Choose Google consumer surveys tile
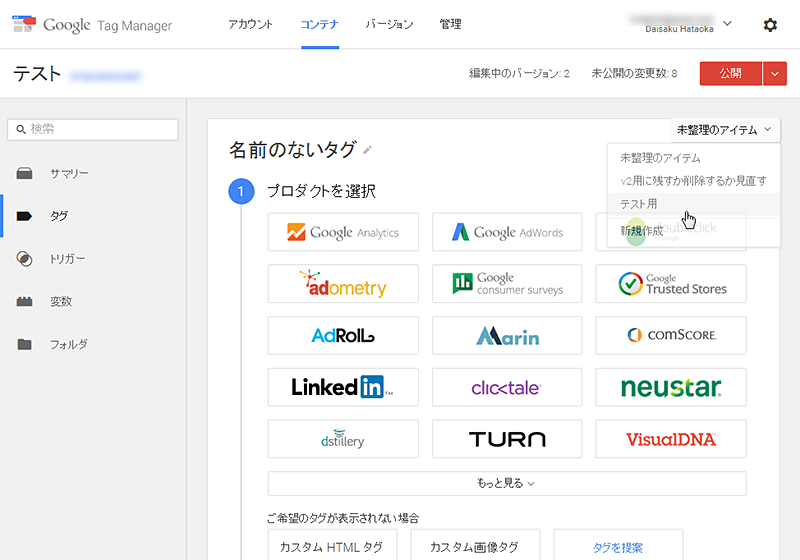The image size is (800, 560). tap(507, 284)
